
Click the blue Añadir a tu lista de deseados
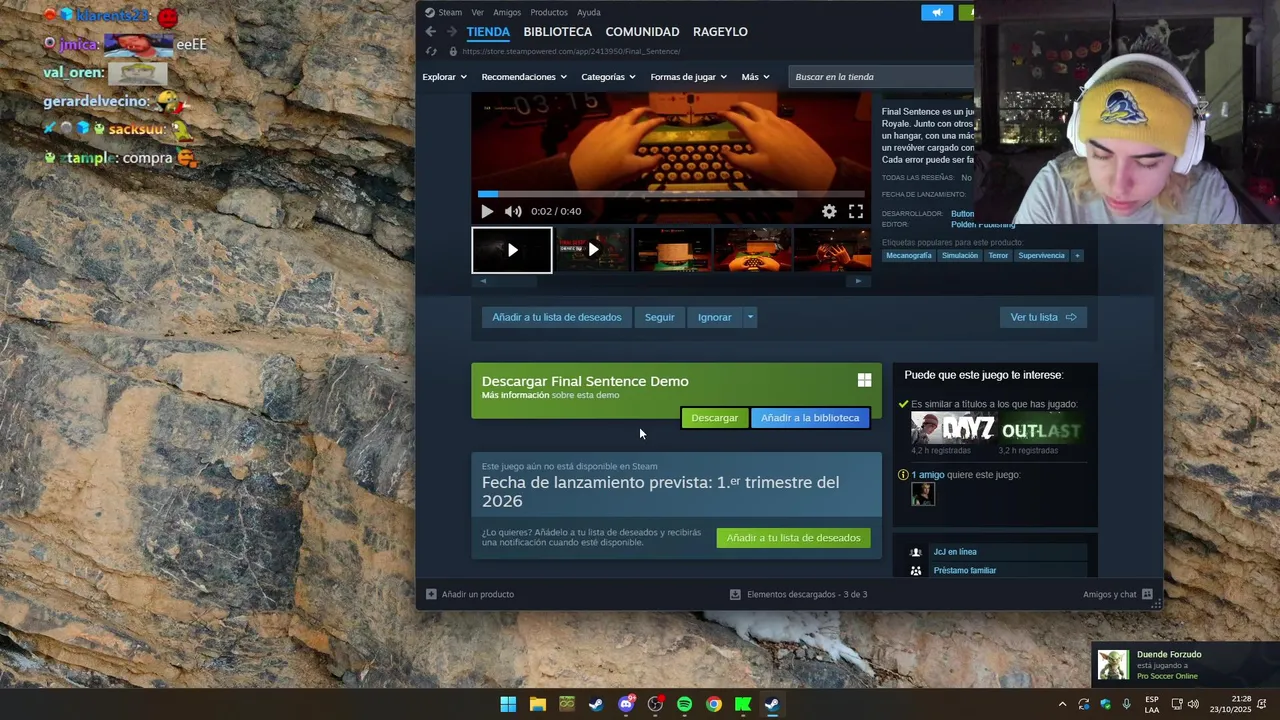556,317
